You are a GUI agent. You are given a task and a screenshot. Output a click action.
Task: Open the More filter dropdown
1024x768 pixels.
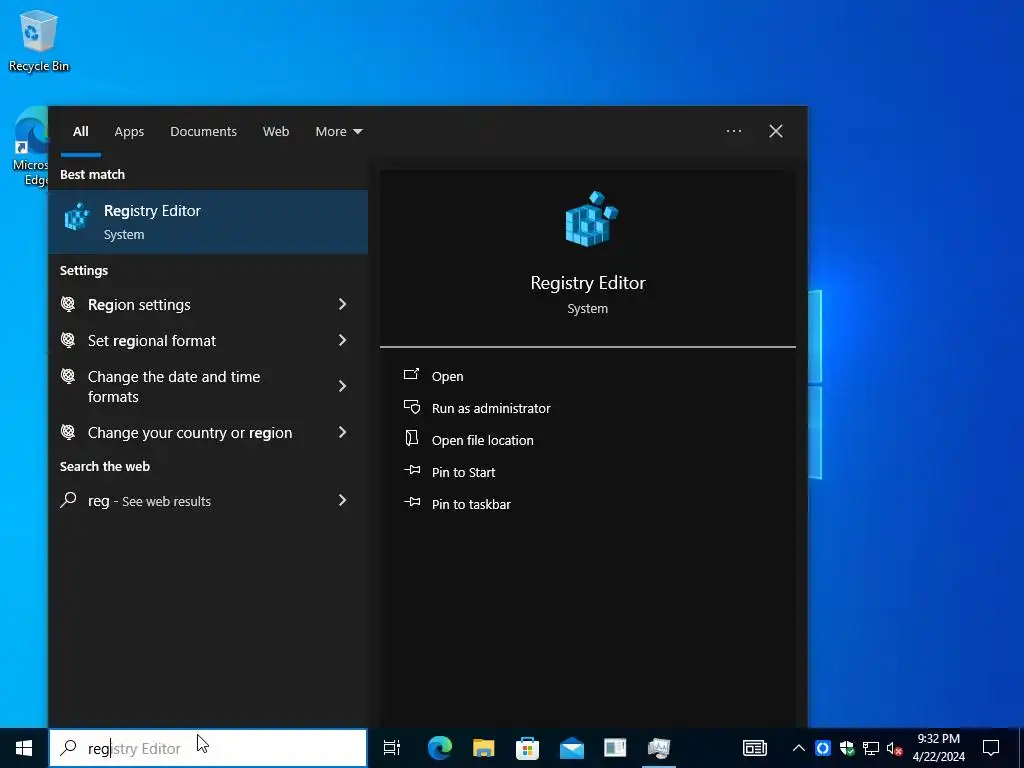pyautogui.click(x=338, y=131)
